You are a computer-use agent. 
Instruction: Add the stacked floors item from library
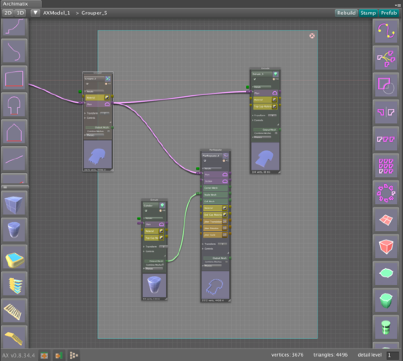point(14,285)
